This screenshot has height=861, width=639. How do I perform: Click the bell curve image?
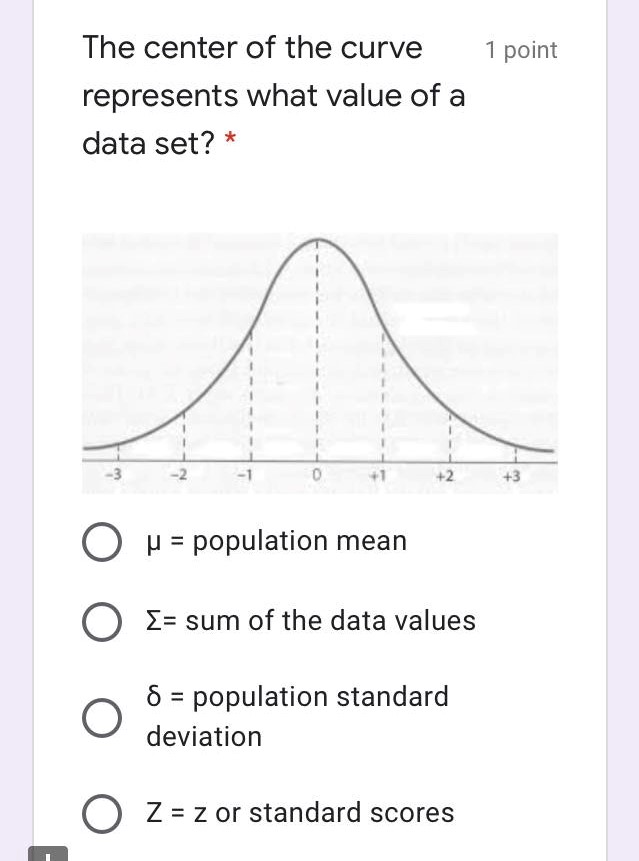(x=320, y=363)
